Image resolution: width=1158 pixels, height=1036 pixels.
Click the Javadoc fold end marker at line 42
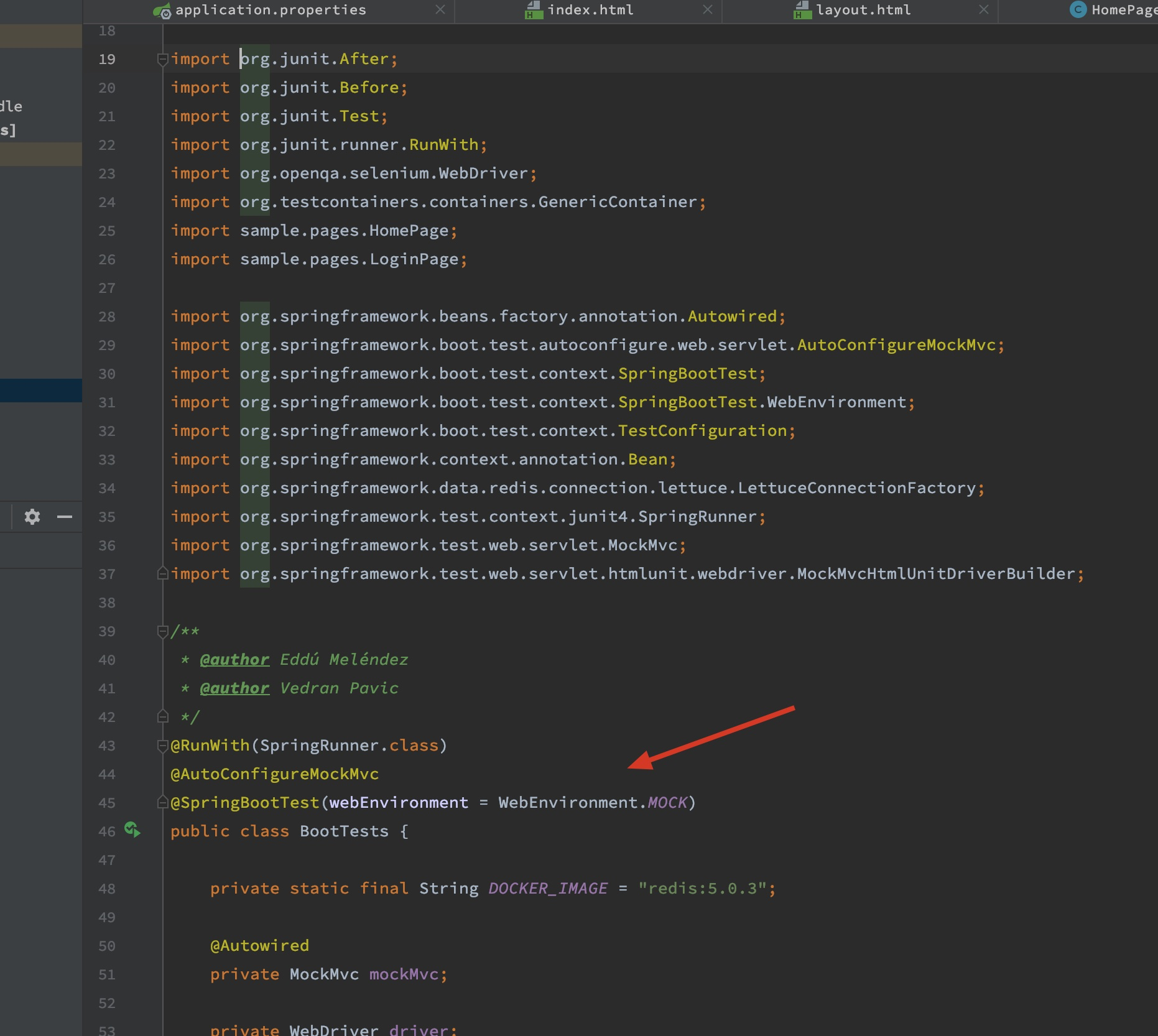click(163, 716)
